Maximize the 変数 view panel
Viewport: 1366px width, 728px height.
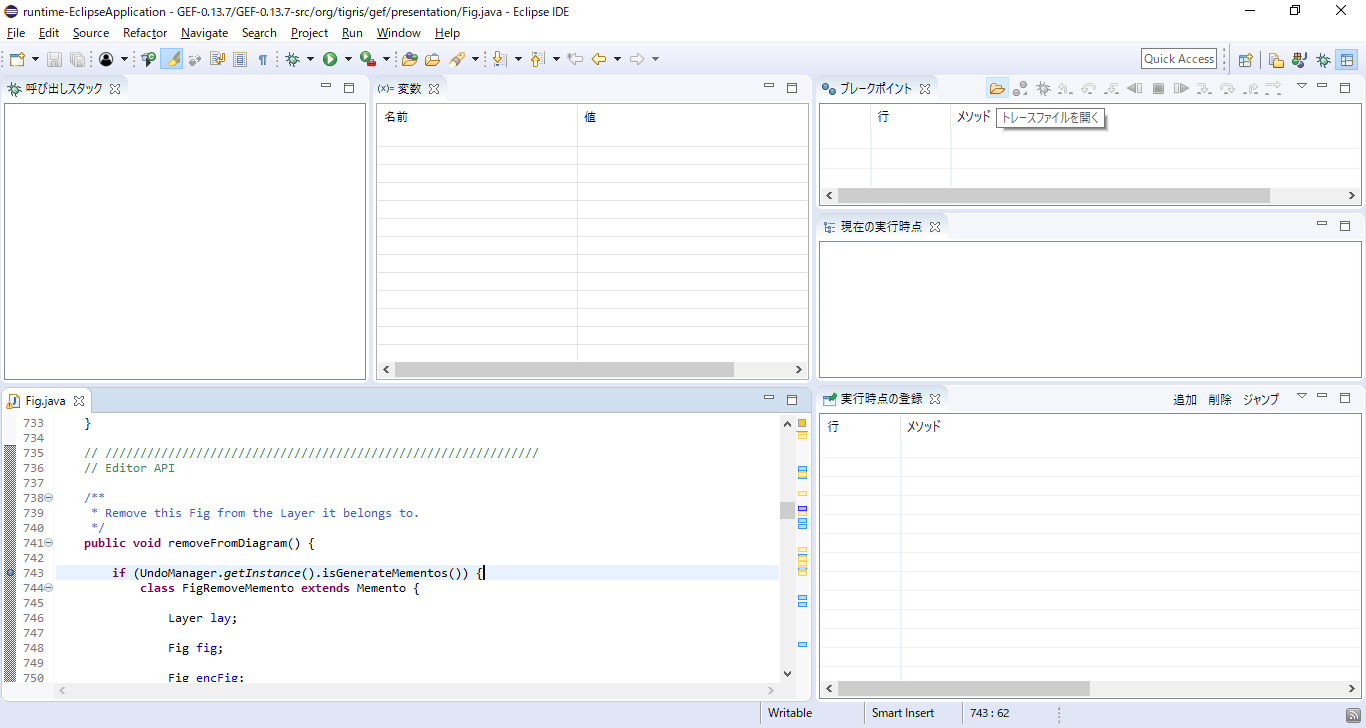792,88
